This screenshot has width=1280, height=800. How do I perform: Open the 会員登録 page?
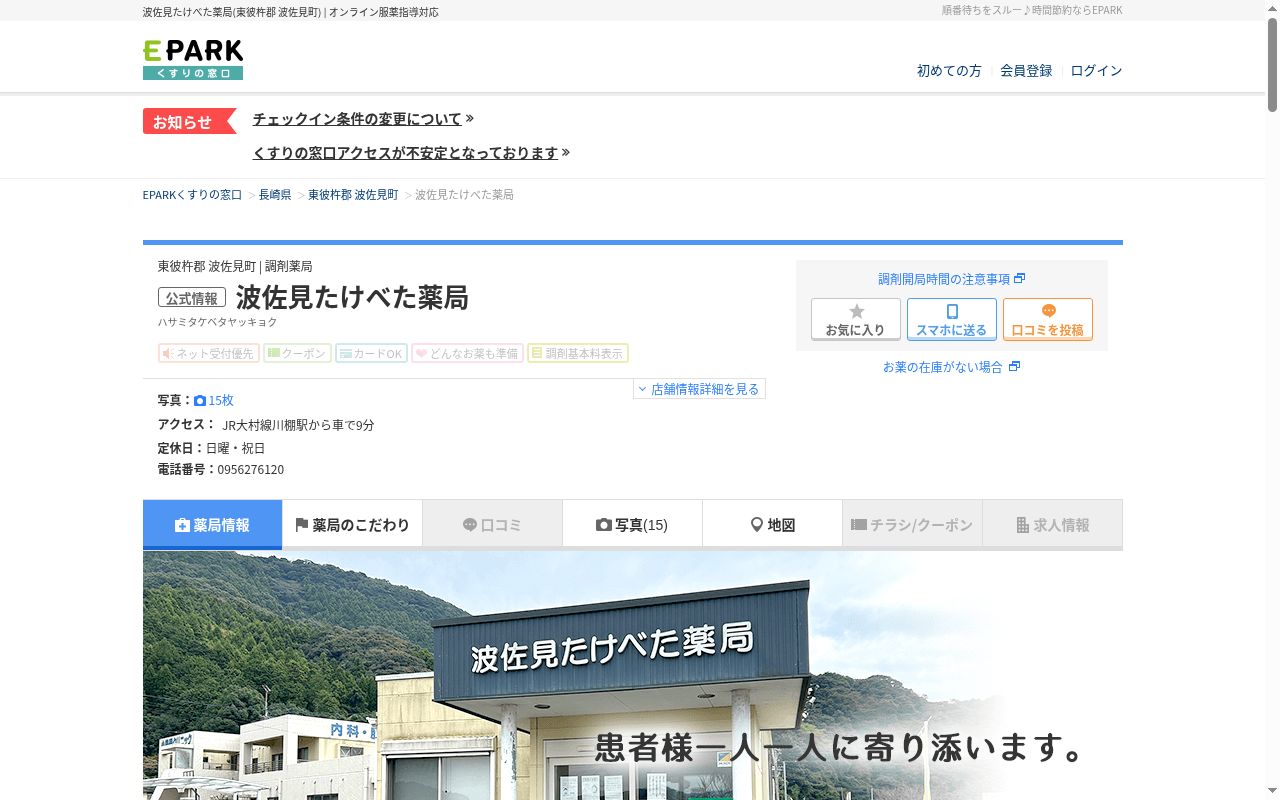pos(1026,71)
